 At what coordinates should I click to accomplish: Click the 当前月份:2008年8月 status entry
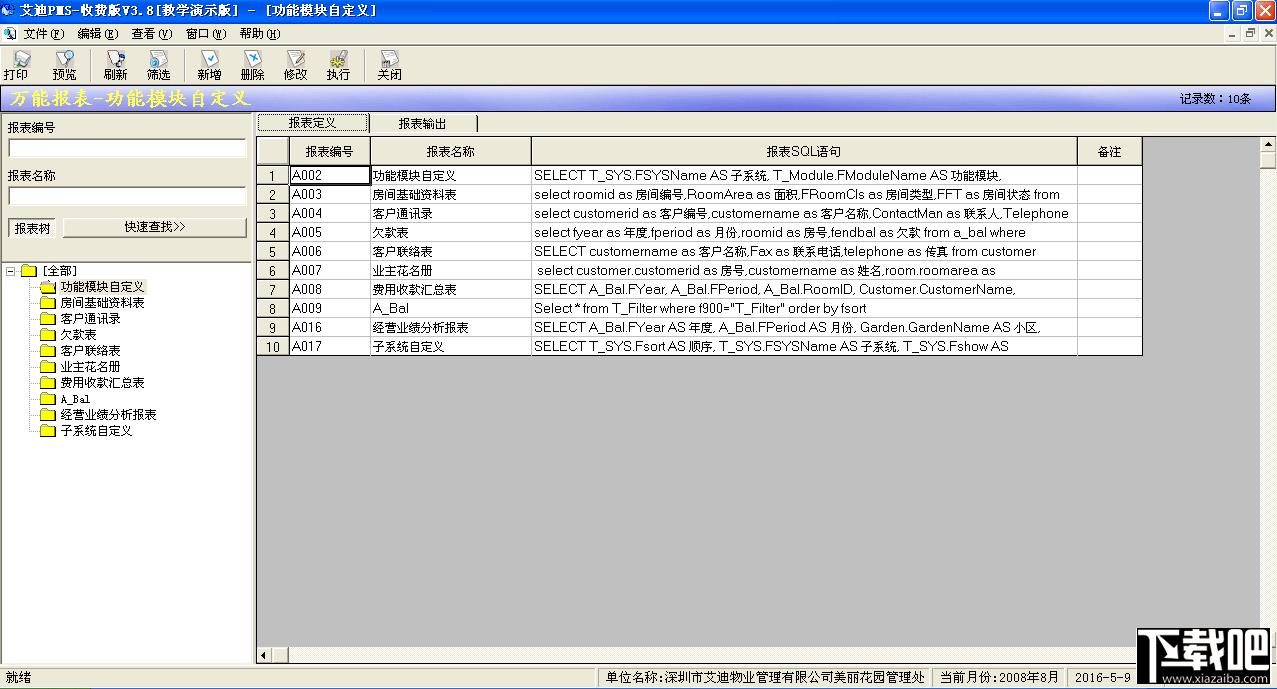click(999, 677)
